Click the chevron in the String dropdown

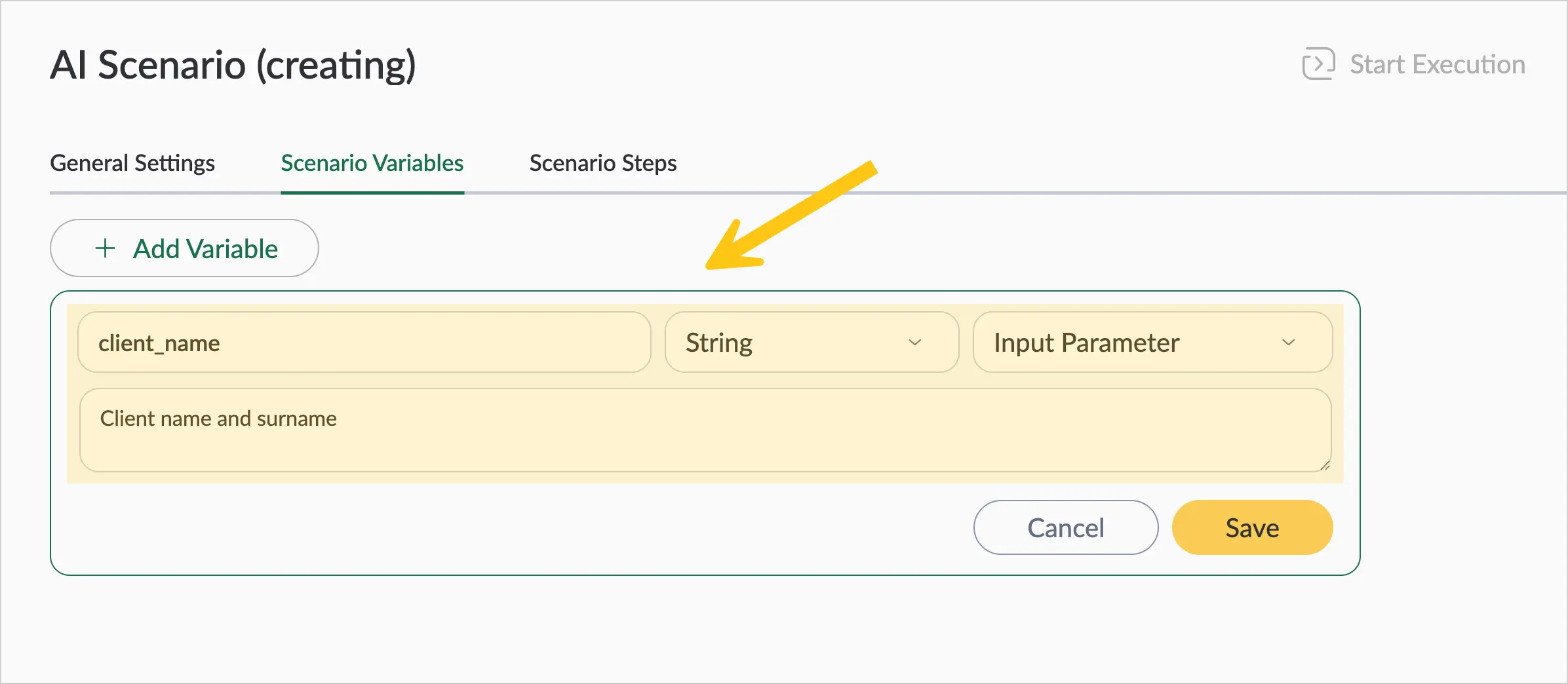tap(914, 342)
